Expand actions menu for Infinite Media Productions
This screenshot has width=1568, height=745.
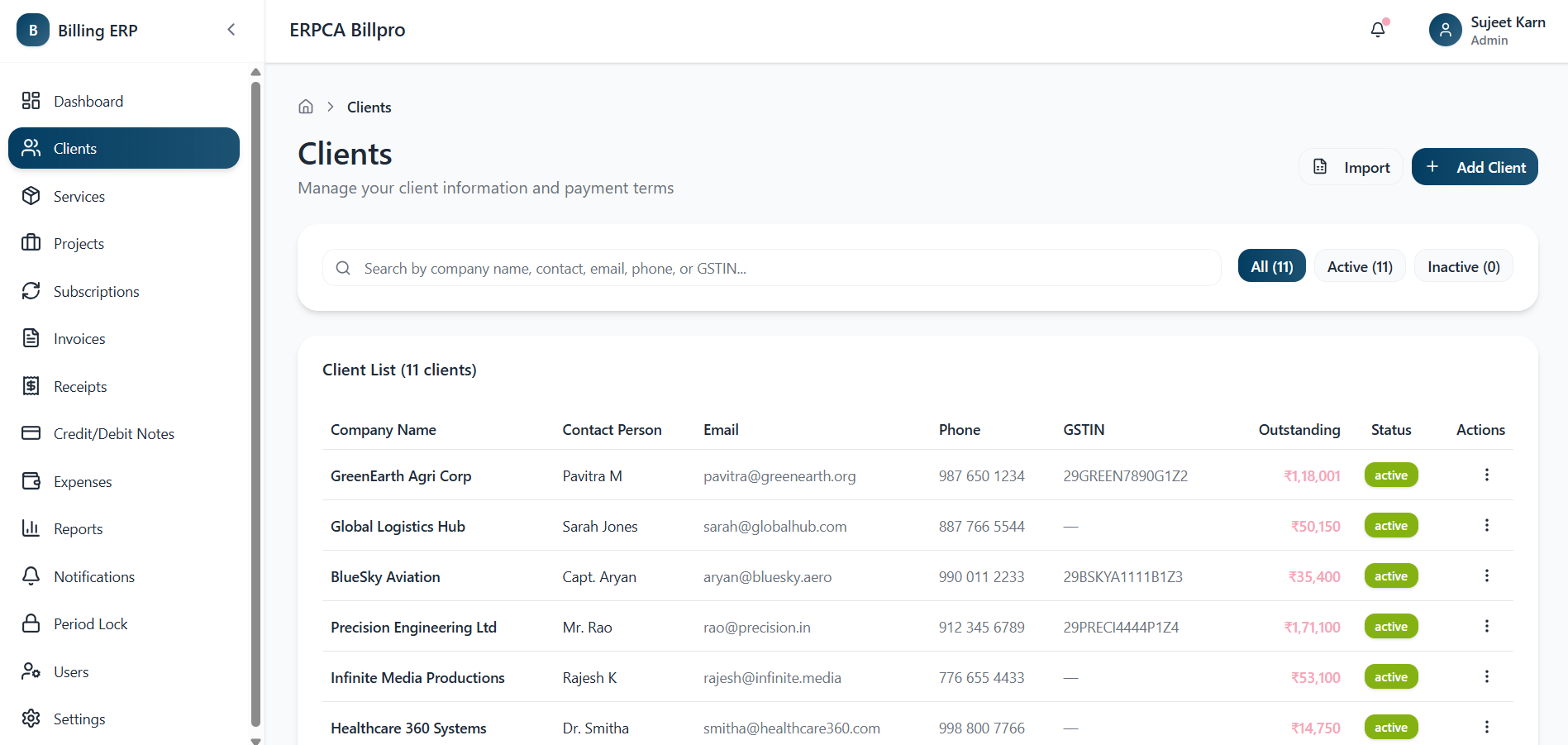click(1486, 676)
